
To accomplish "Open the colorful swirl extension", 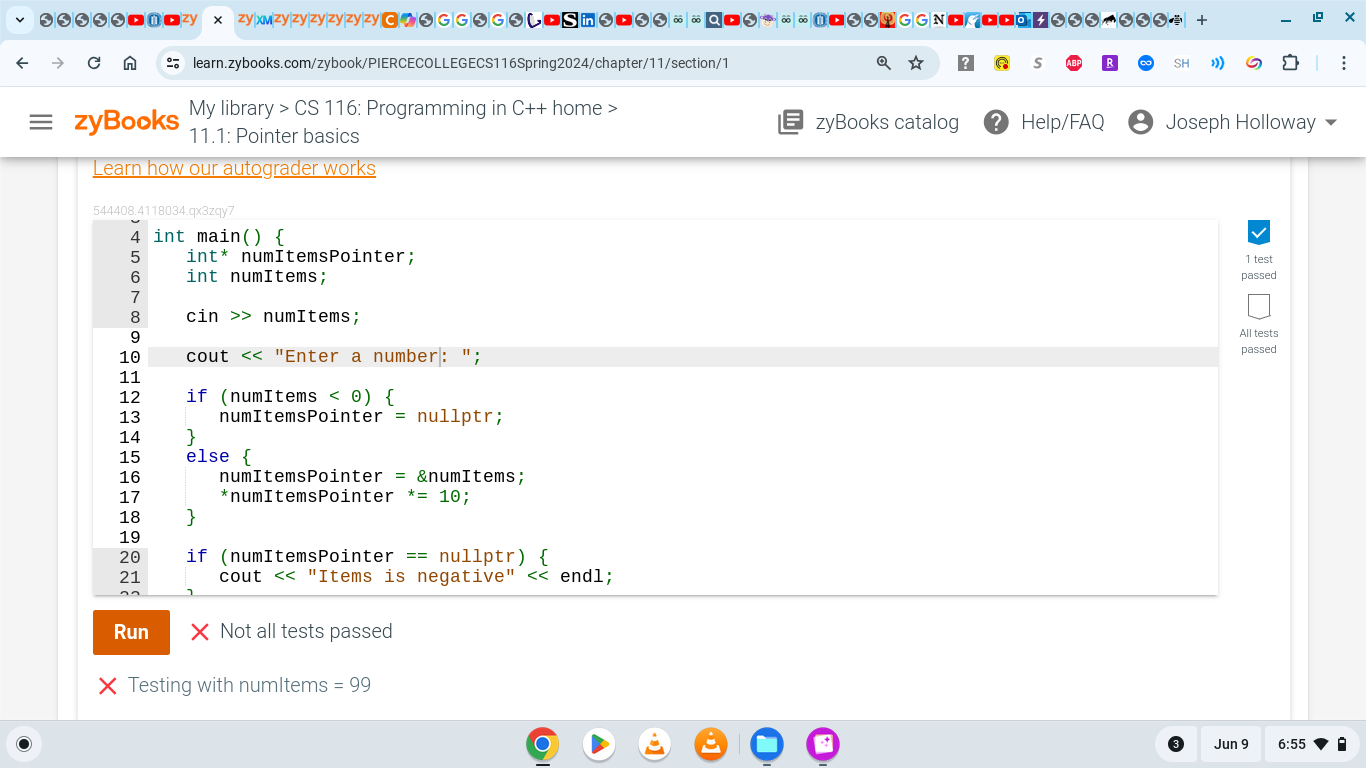I will coord(1254,63).
